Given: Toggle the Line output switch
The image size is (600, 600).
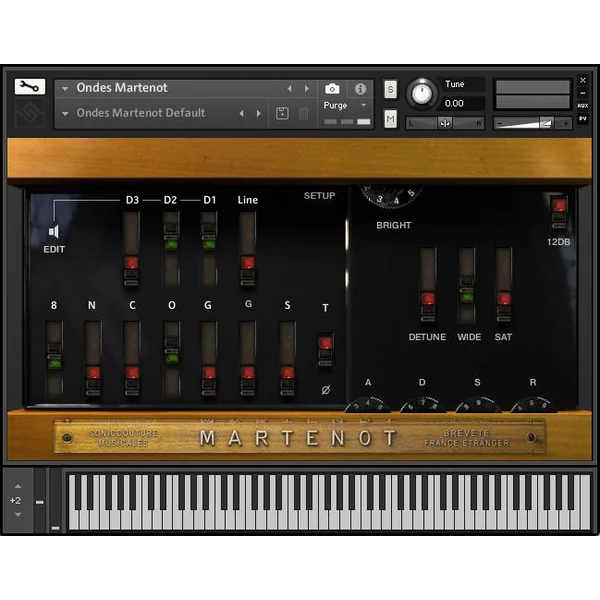Looking at the screenshot, I should [x=248, y=249].
